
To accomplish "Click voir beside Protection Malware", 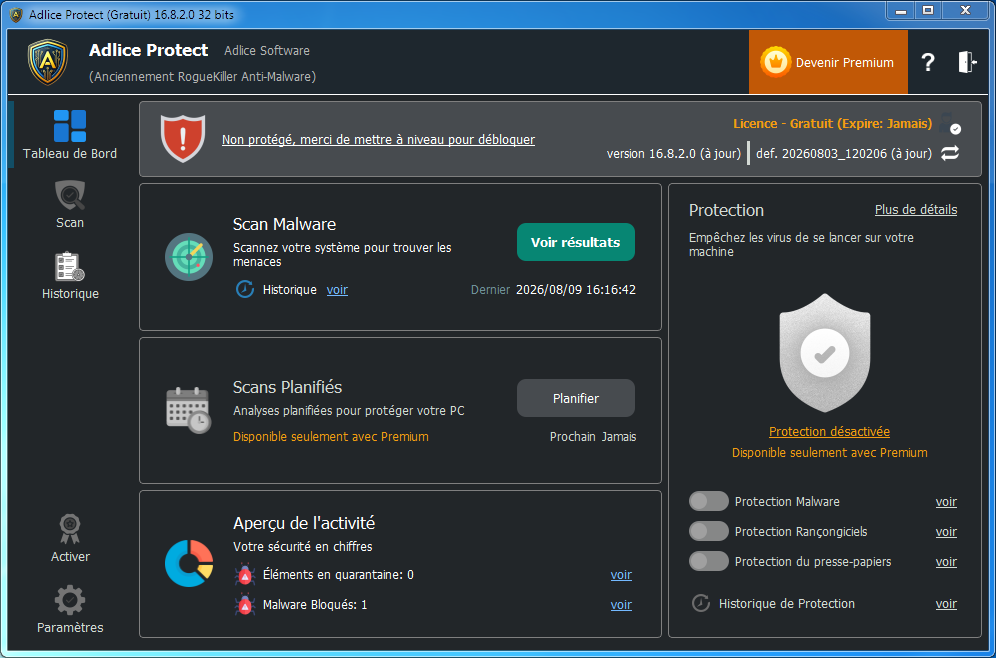I will [946, 502].
